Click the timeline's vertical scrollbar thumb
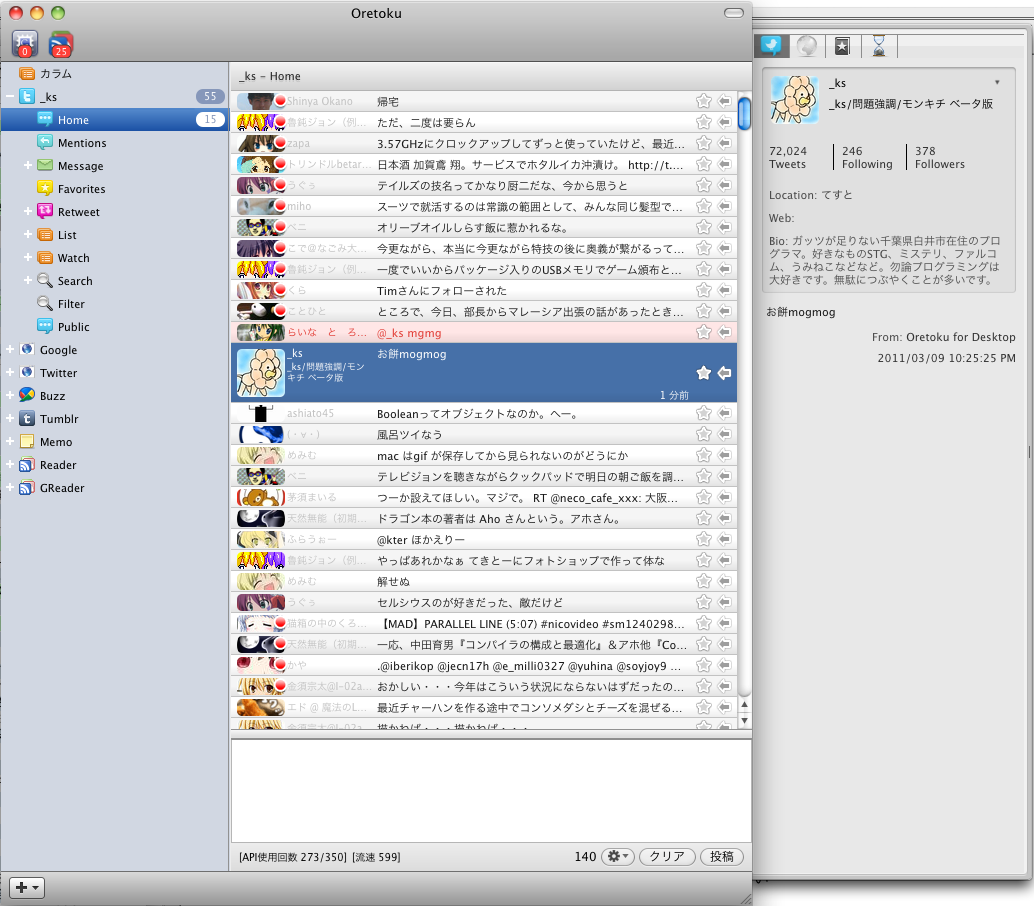1034x906 pixels. point(744,112)
